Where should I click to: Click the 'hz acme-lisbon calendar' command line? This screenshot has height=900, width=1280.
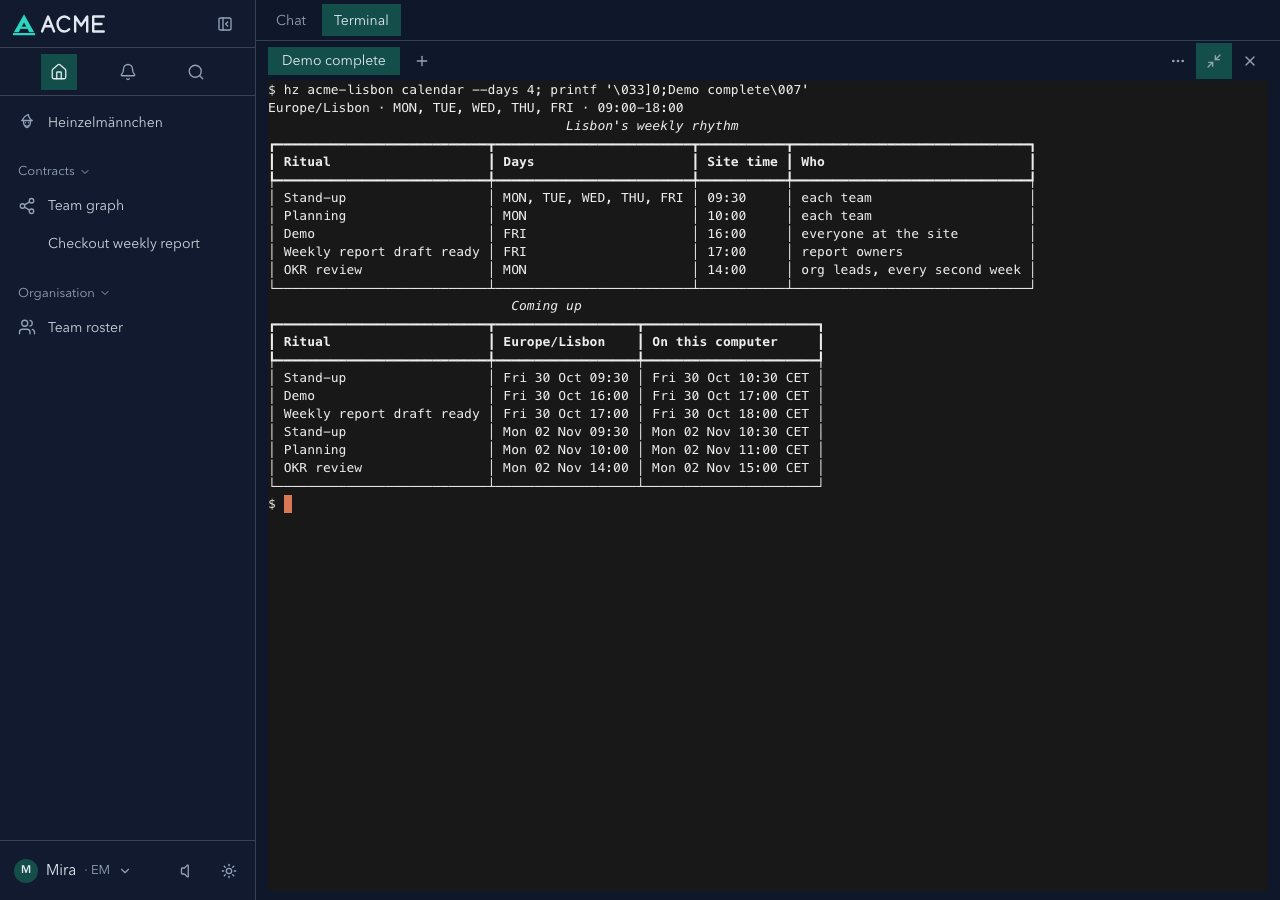(x=538, y=90)
